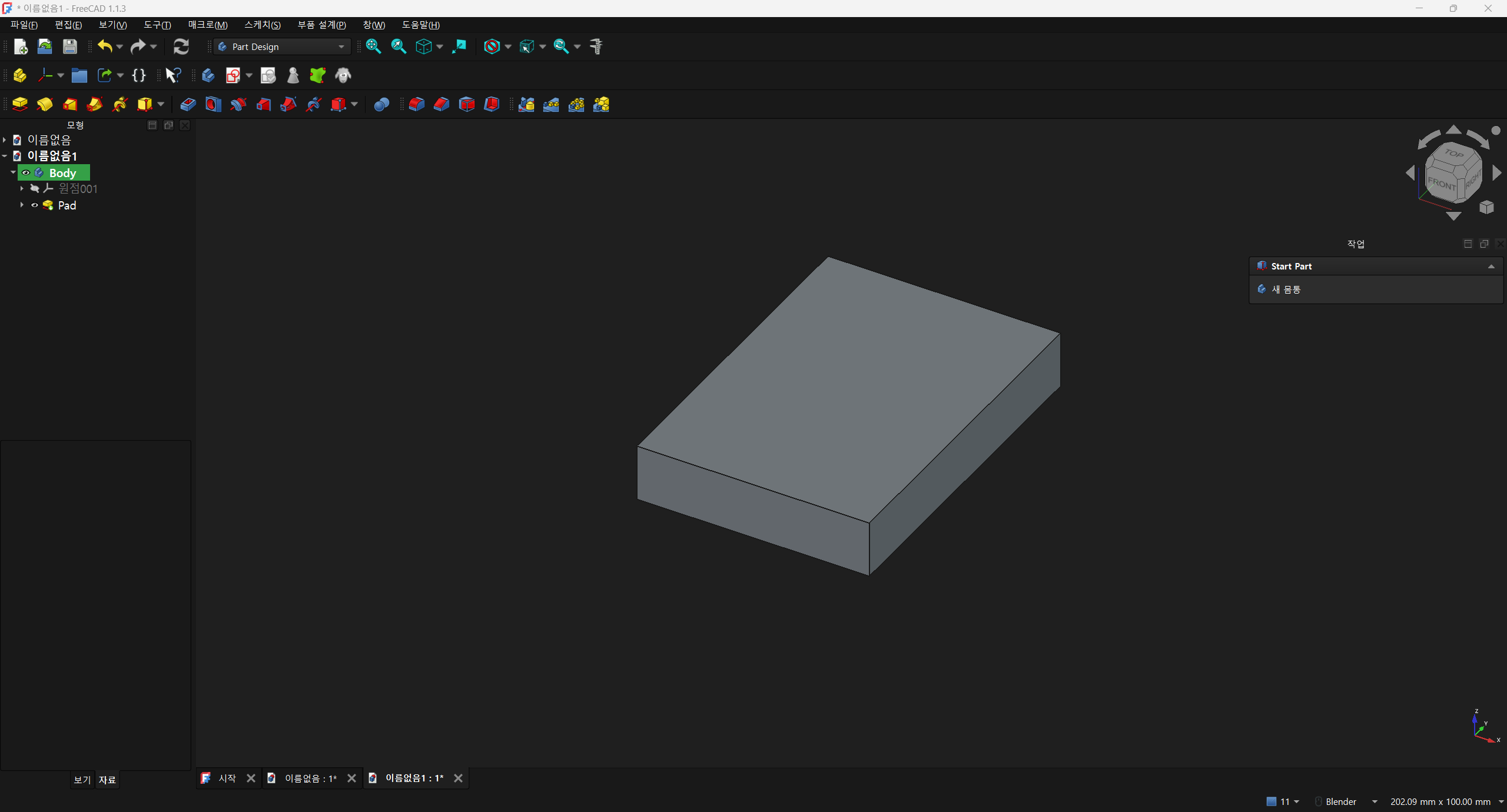Switch to the 이름없음 : 1* document tab
The width and height of the screenshot is (1507, 812).
311,778
